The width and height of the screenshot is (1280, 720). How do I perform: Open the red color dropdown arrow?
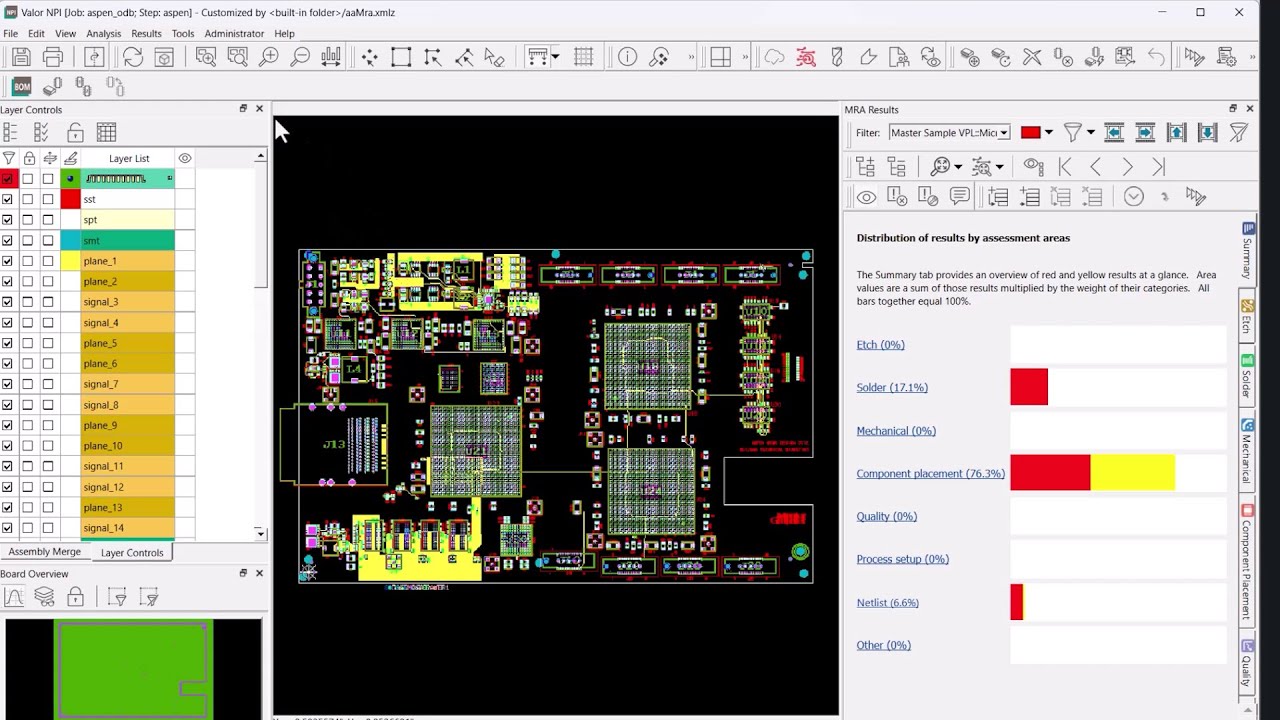(1049, 132)
